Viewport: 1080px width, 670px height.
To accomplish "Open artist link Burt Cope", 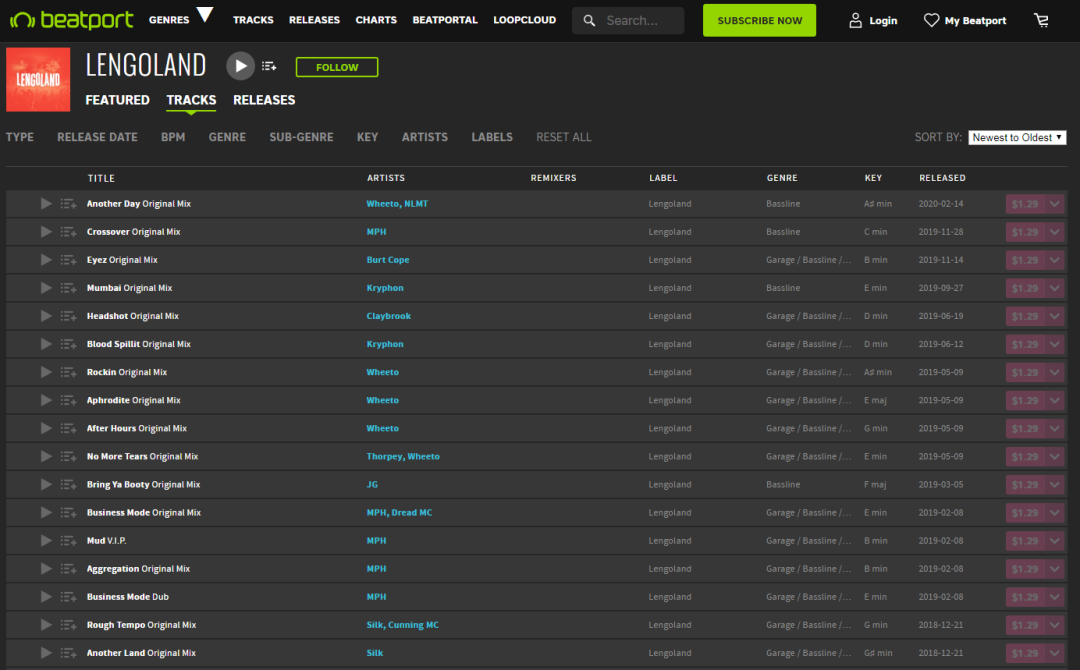I will coord(388,260).
